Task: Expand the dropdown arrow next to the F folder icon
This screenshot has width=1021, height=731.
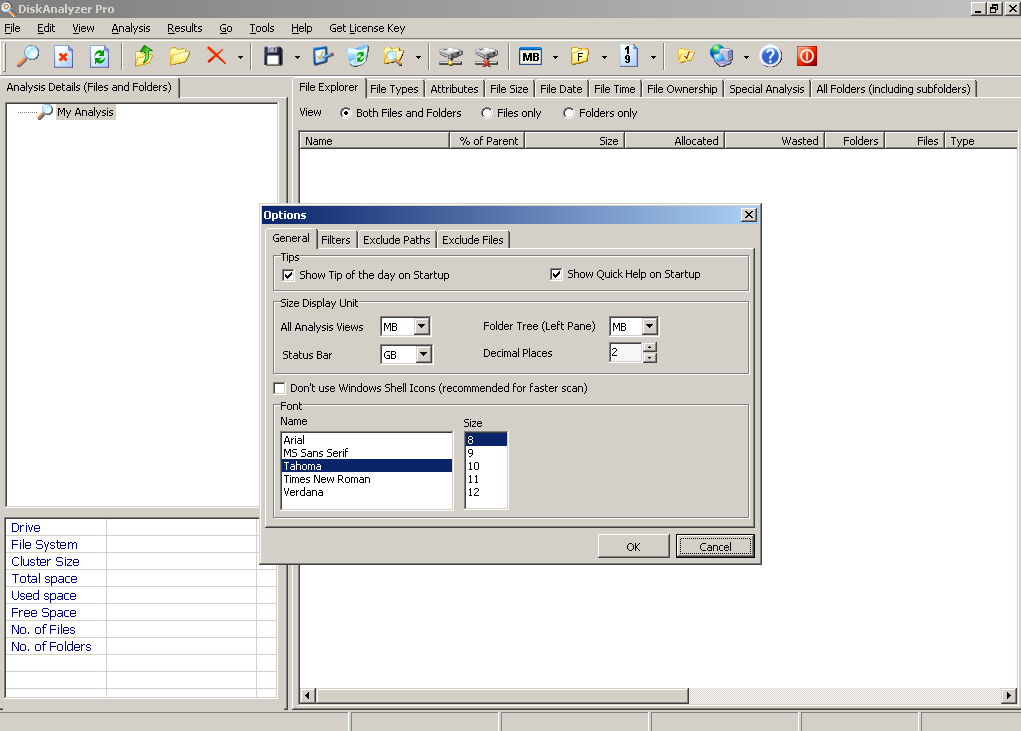Action: click(x=604, y=57)
